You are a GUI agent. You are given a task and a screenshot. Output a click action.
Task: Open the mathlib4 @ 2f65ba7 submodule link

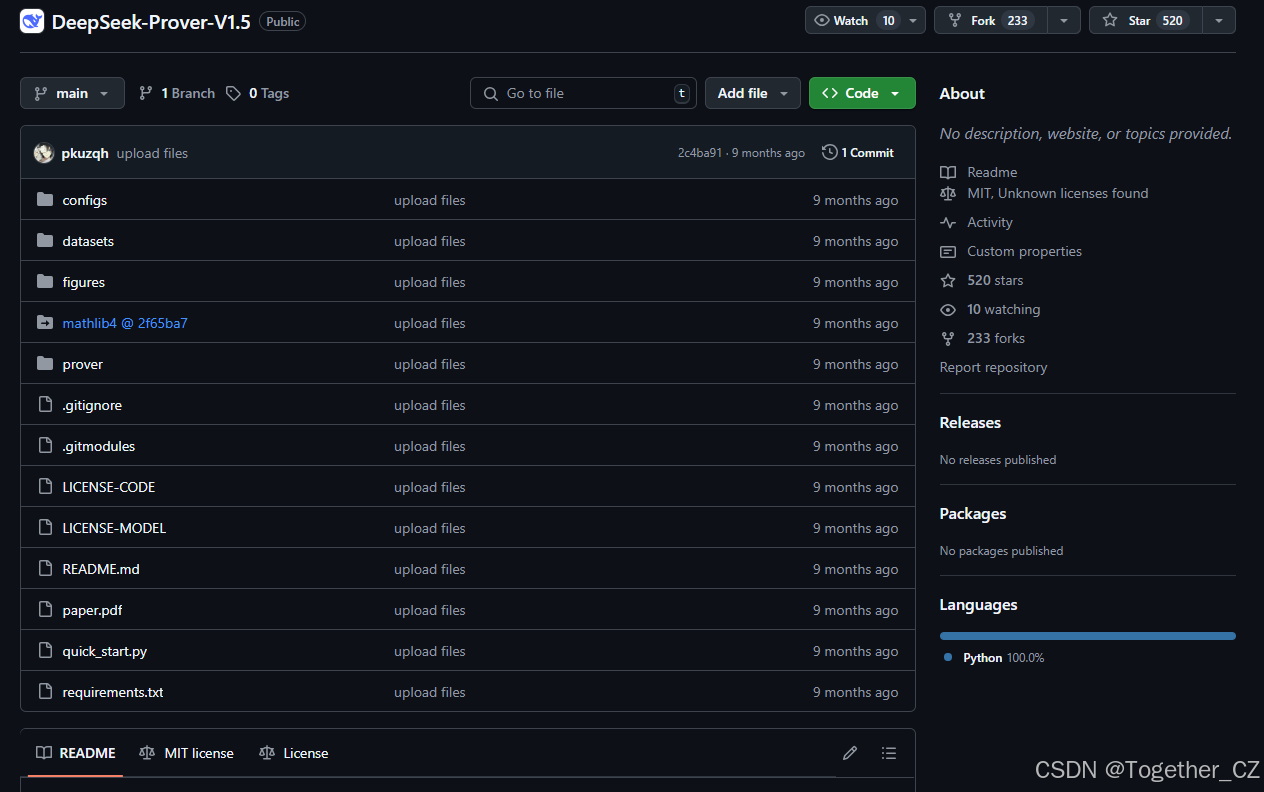click(125, 323)
